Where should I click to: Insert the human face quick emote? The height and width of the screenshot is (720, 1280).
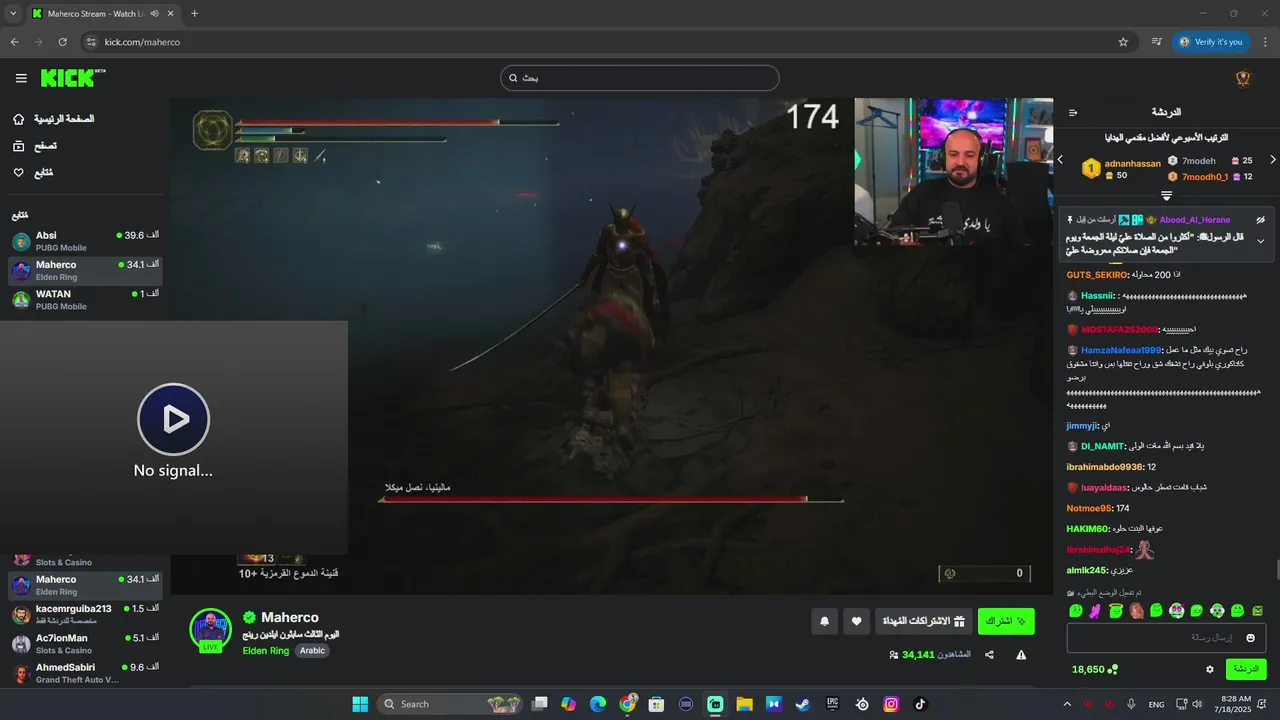[1136, 610]
